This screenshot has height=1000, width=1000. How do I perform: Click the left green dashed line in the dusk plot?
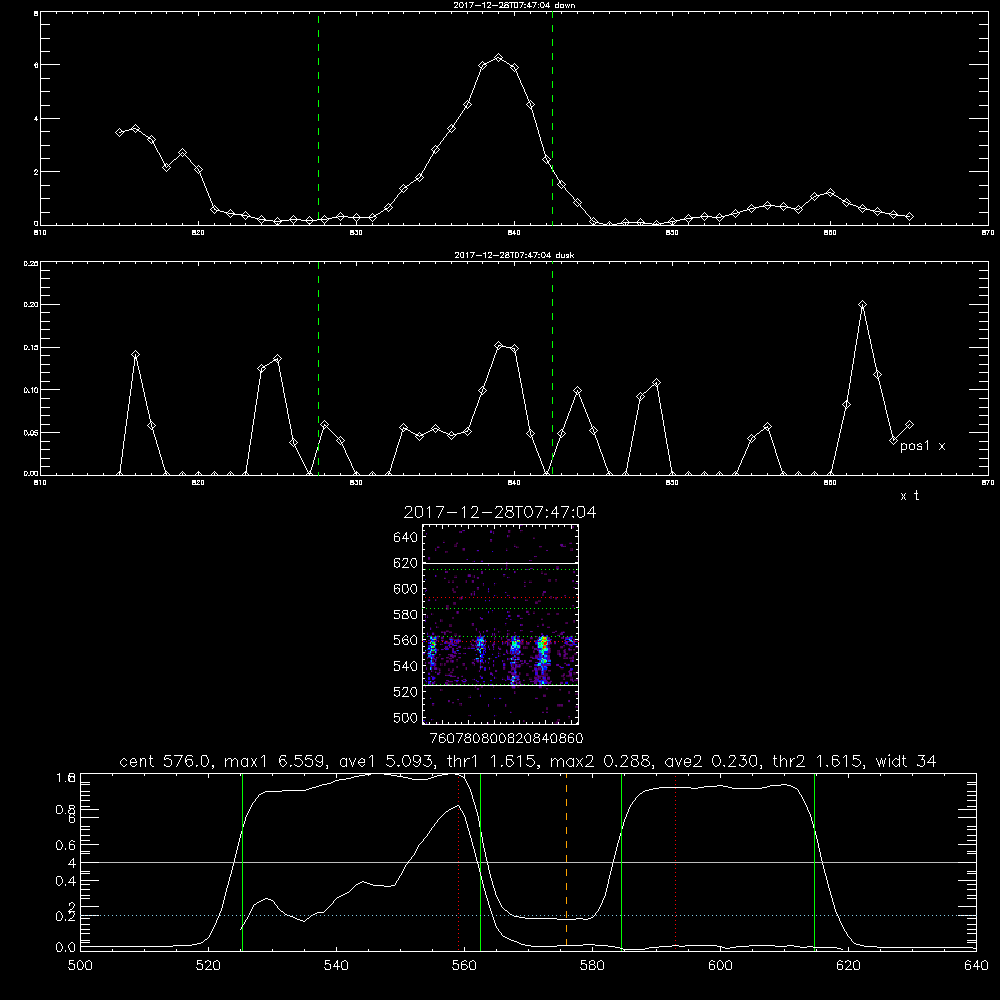coord(318,368)
